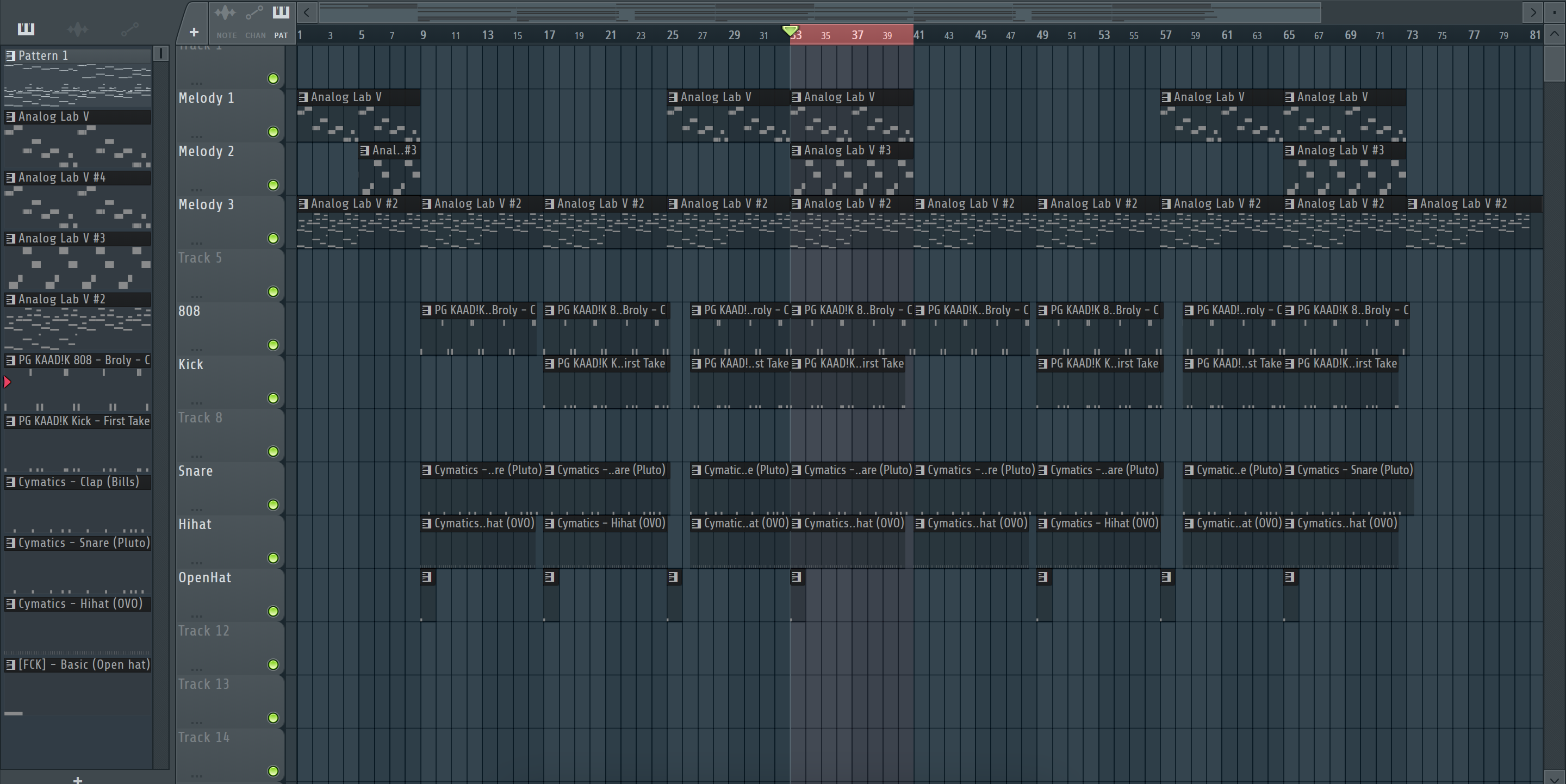Click the add pattern plus at picker bottom
1566x784 pixels.
[x=77, y=779]
